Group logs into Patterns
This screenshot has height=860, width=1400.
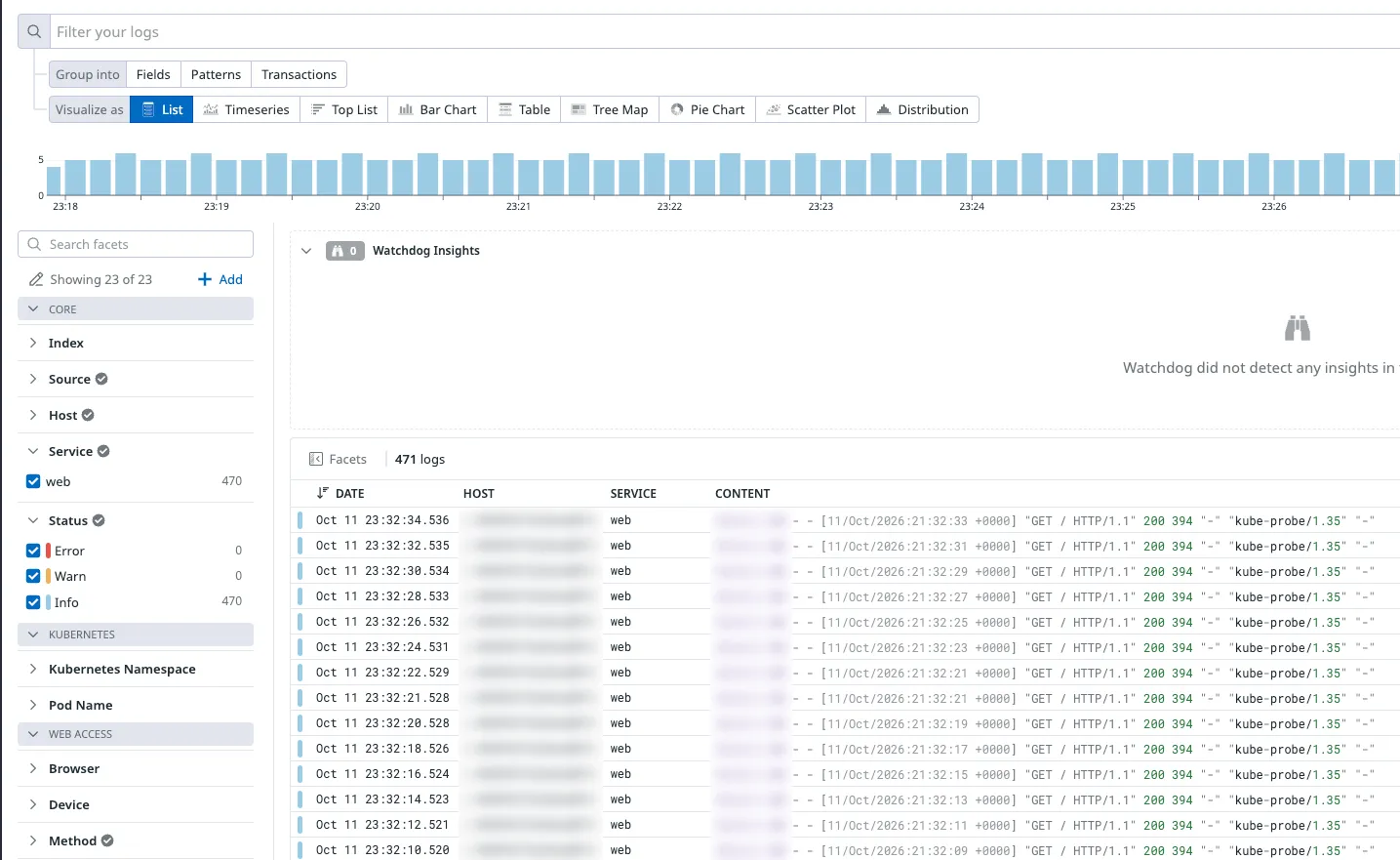tap(216, 74)
